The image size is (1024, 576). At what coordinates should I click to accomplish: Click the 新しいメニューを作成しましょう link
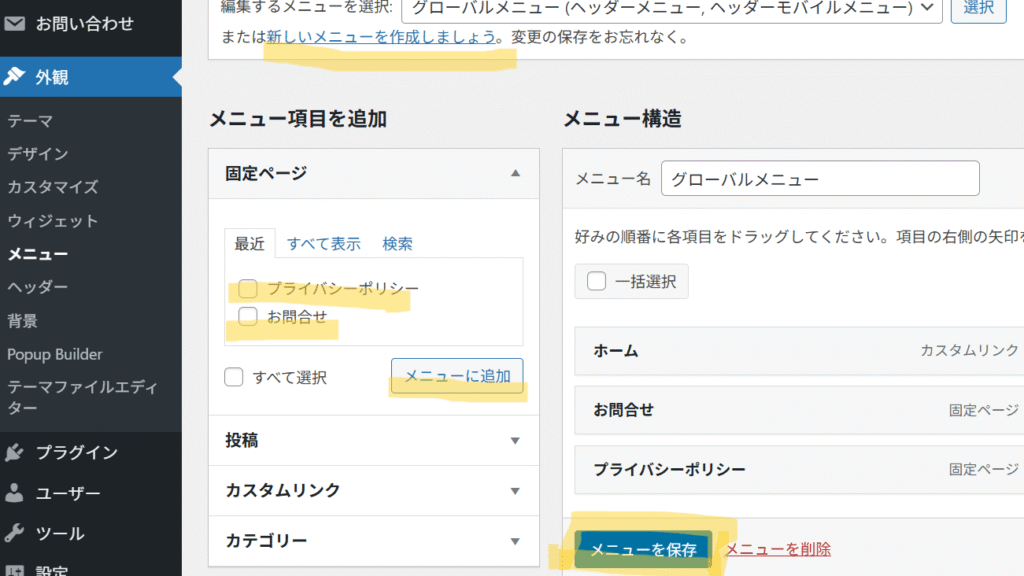tap(381, 37)
